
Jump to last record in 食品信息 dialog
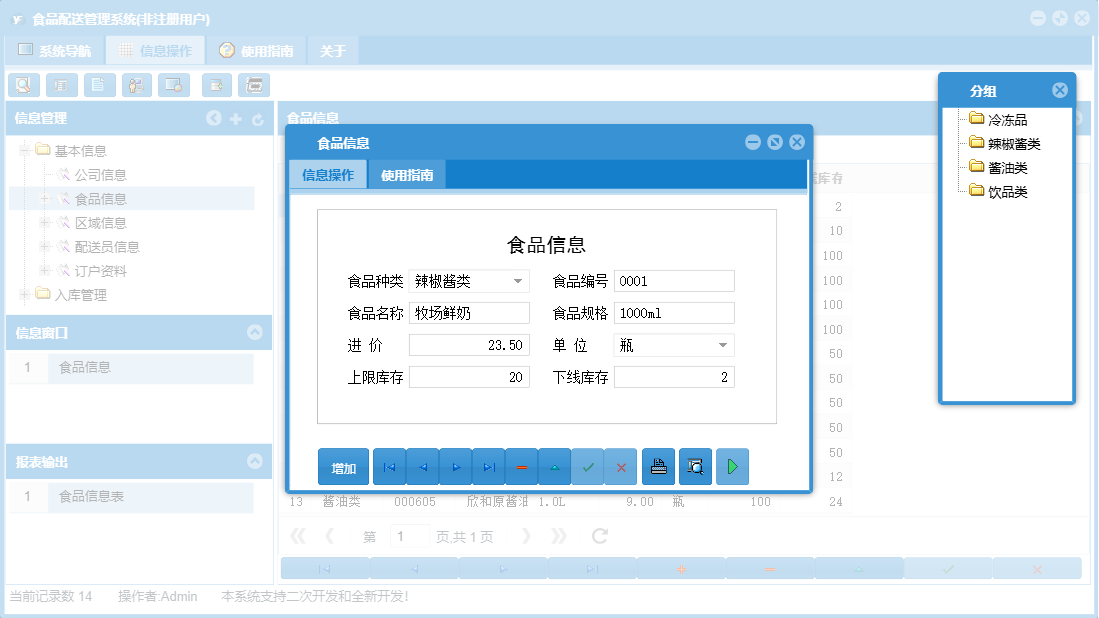(489, 467)
